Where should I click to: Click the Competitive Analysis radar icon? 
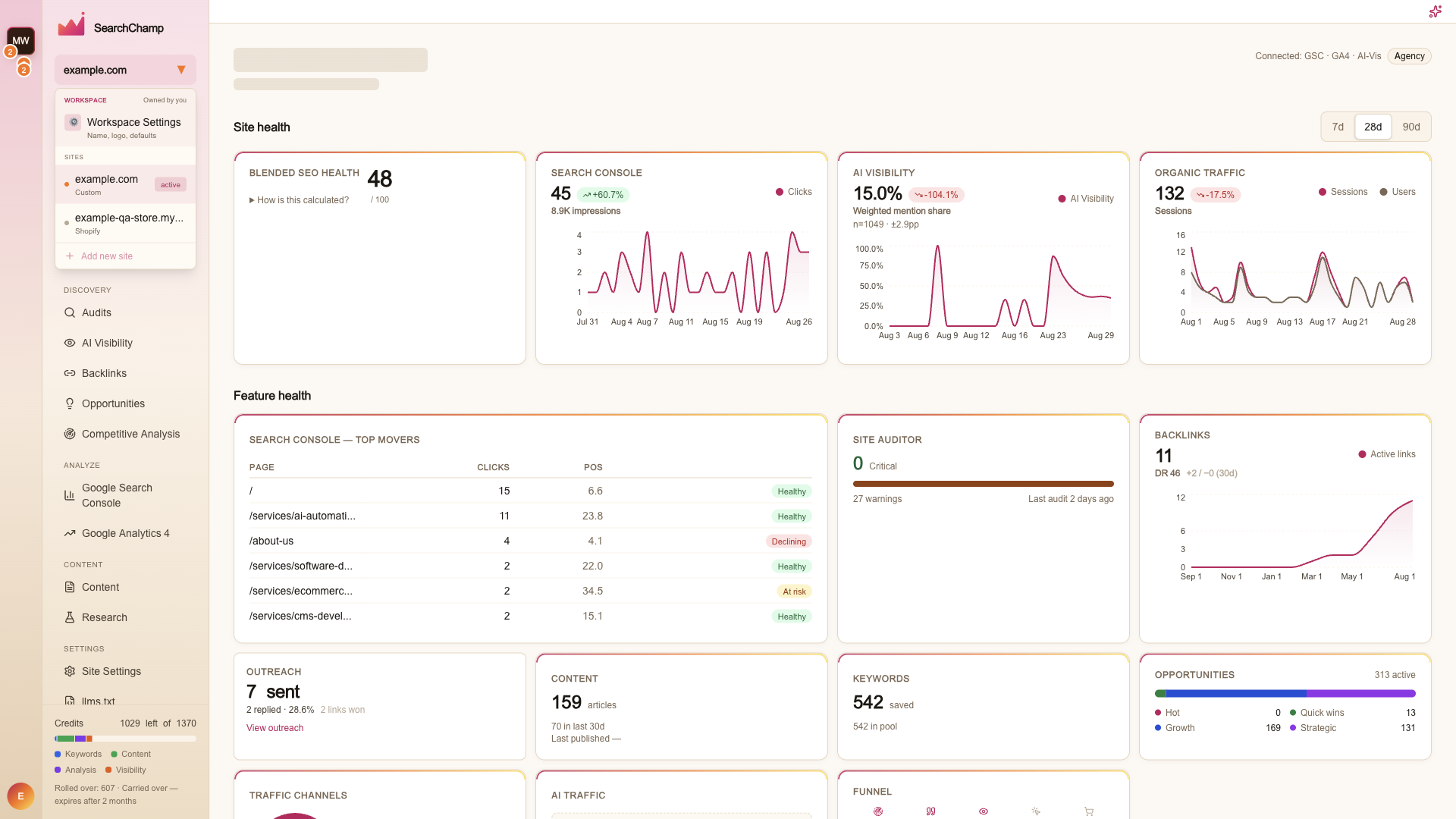[x=70, y=434]
